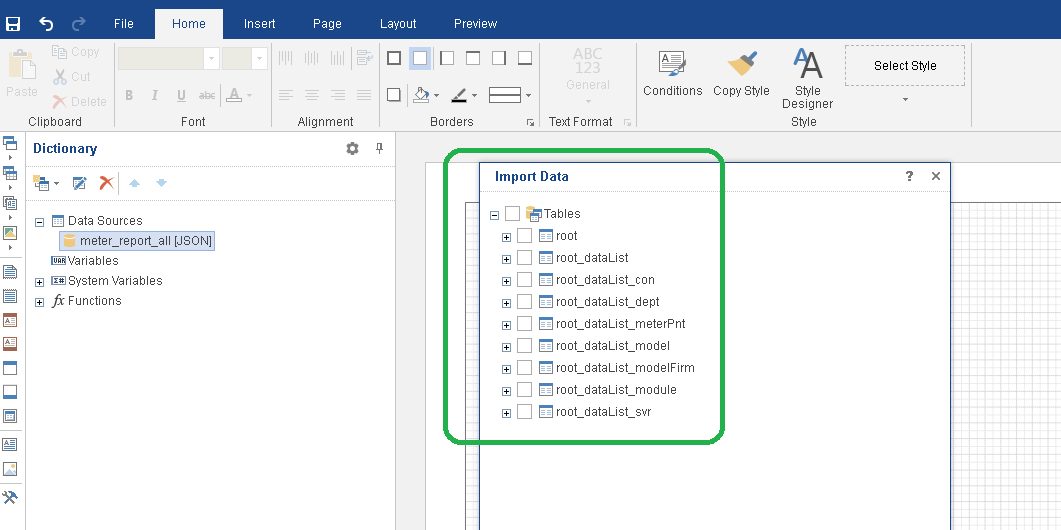The height and width of the screenshot is (530, 1061).
Task: Expand the System Variables node
Action: (x=39, y=282)
